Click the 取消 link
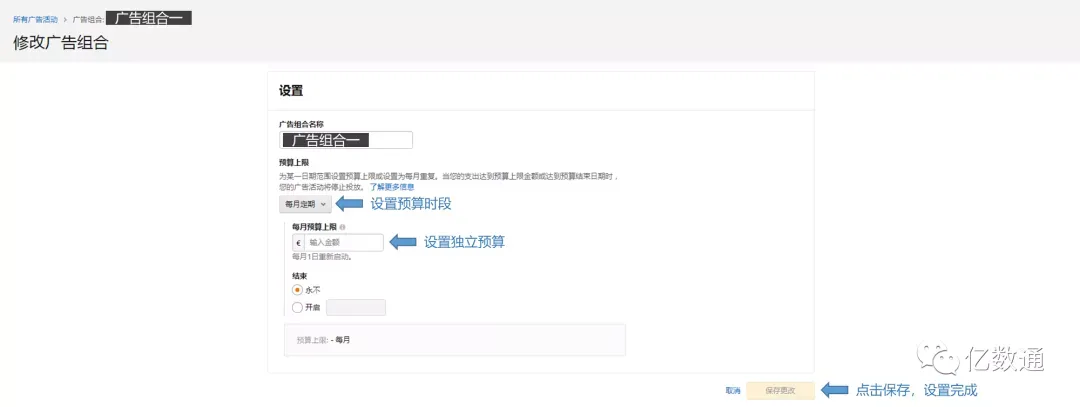 (732, 390)
